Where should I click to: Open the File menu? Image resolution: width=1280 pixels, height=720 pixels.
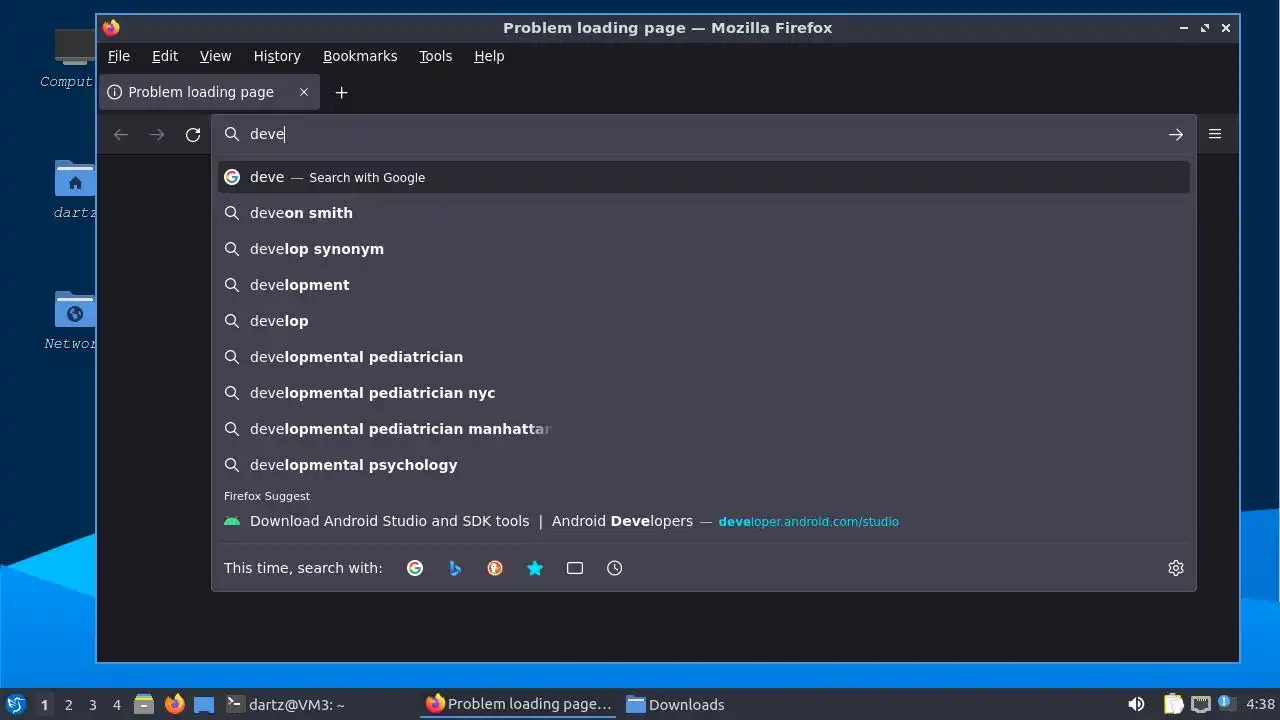(119, 56)
